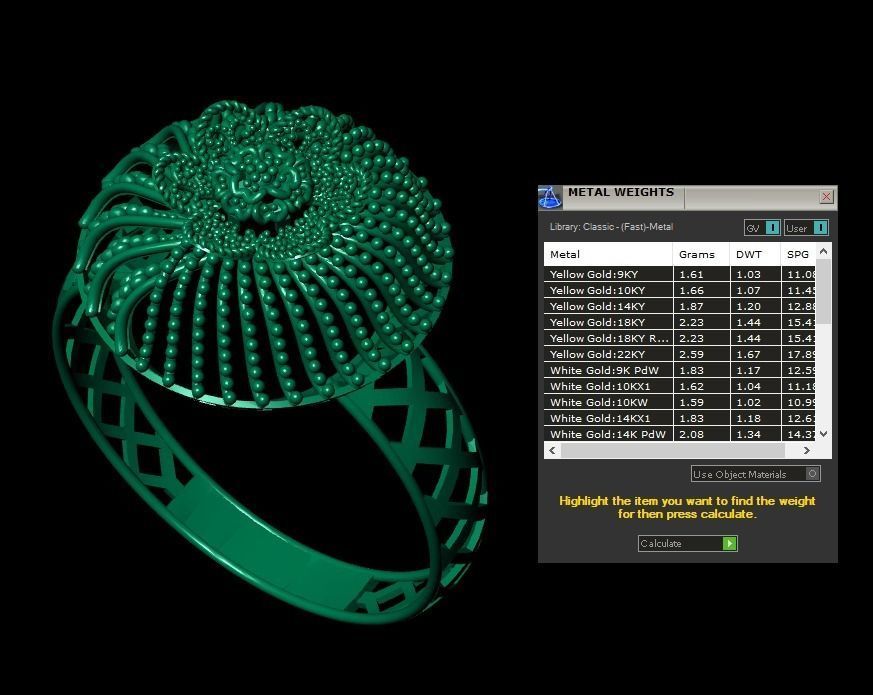
Task: Click the Library: Classic - (Fast)-Metal label
Action: [611, 227]
